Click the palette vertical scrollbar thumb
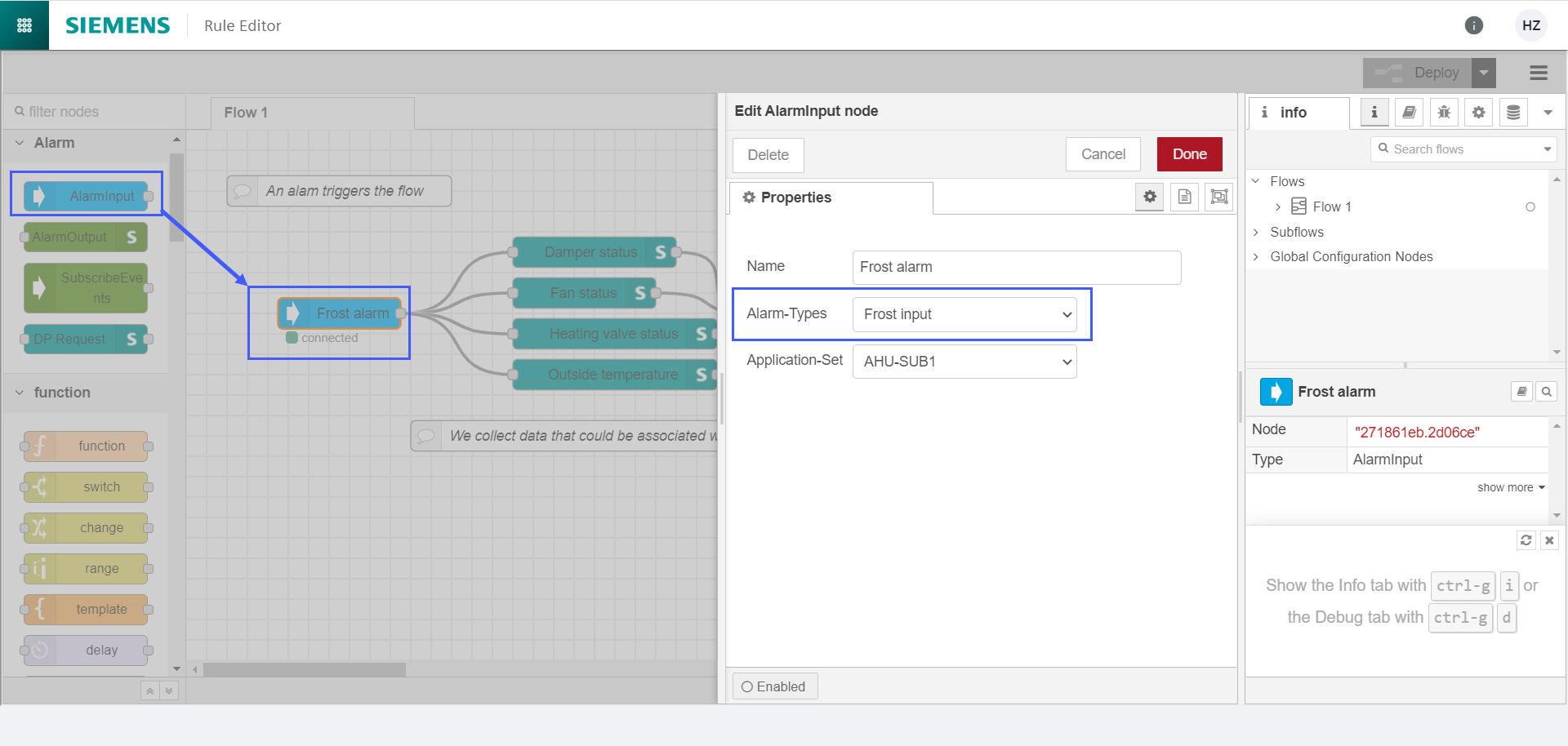The width and height of the screenshot is (1568, 746). [x=176, y=198]
